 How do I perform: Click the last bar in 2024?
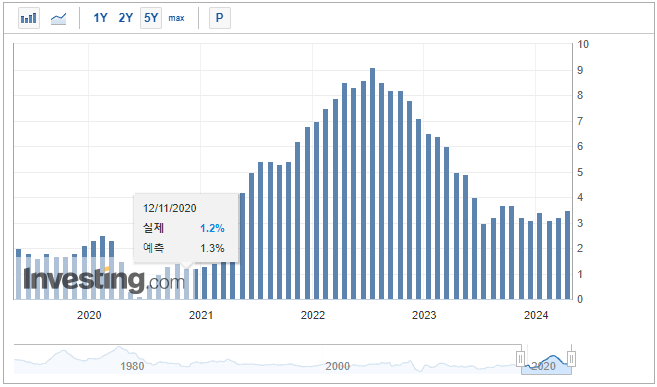coord(567,255)
